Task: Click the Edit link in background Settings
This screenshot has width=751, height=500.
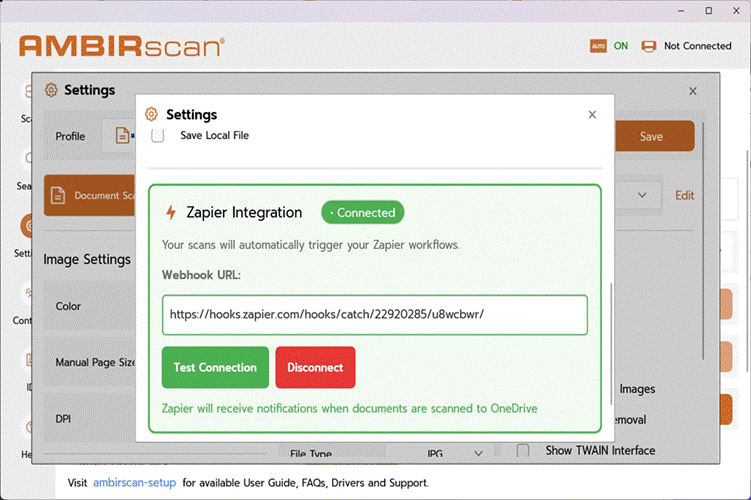Action: [x=684, y=195]
